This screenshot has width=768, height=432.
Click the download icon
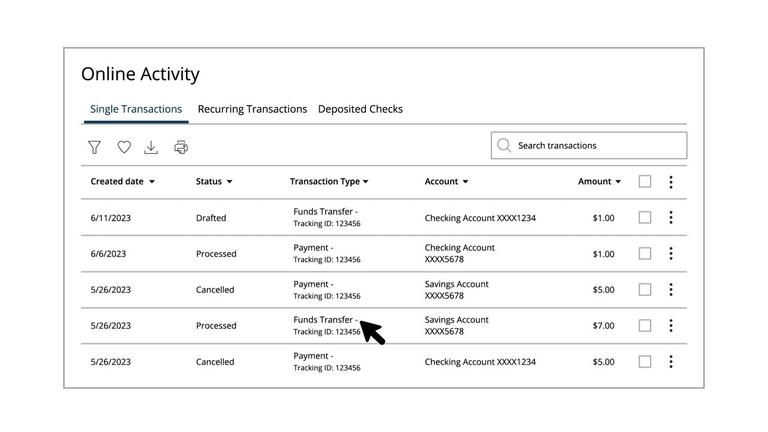151,147
